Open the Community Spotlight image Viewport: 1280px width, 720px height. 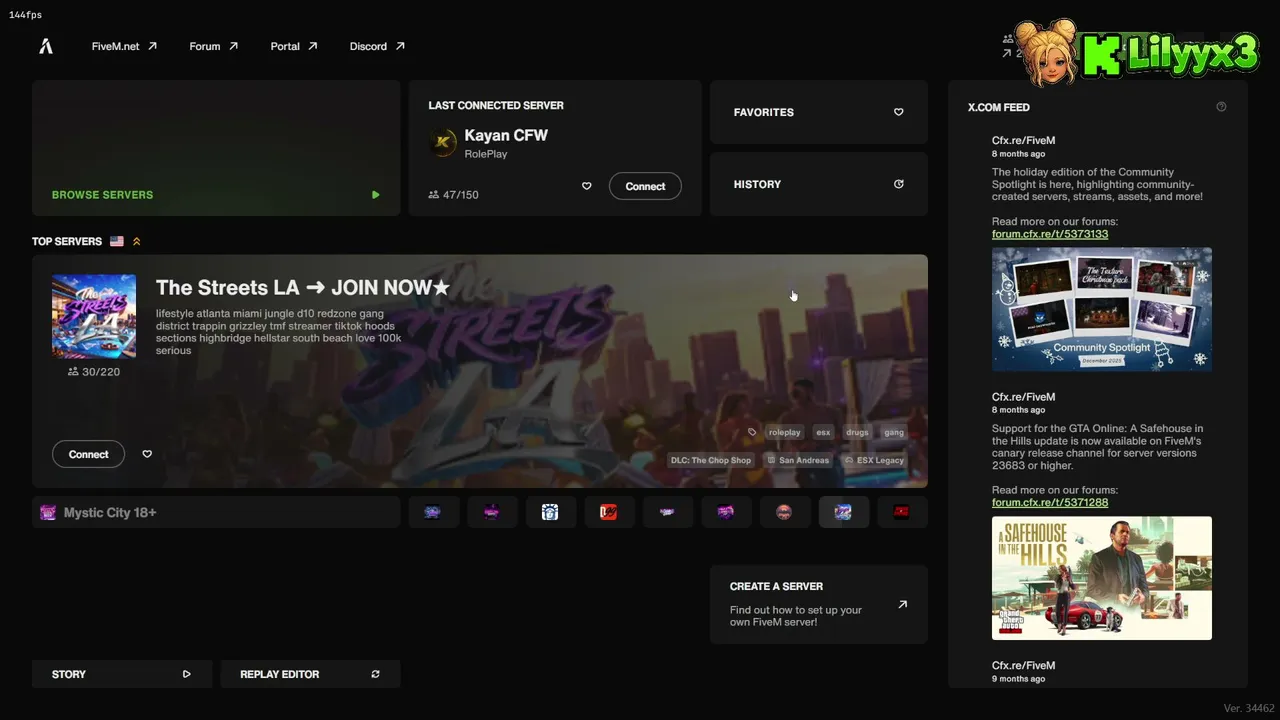1102,310
